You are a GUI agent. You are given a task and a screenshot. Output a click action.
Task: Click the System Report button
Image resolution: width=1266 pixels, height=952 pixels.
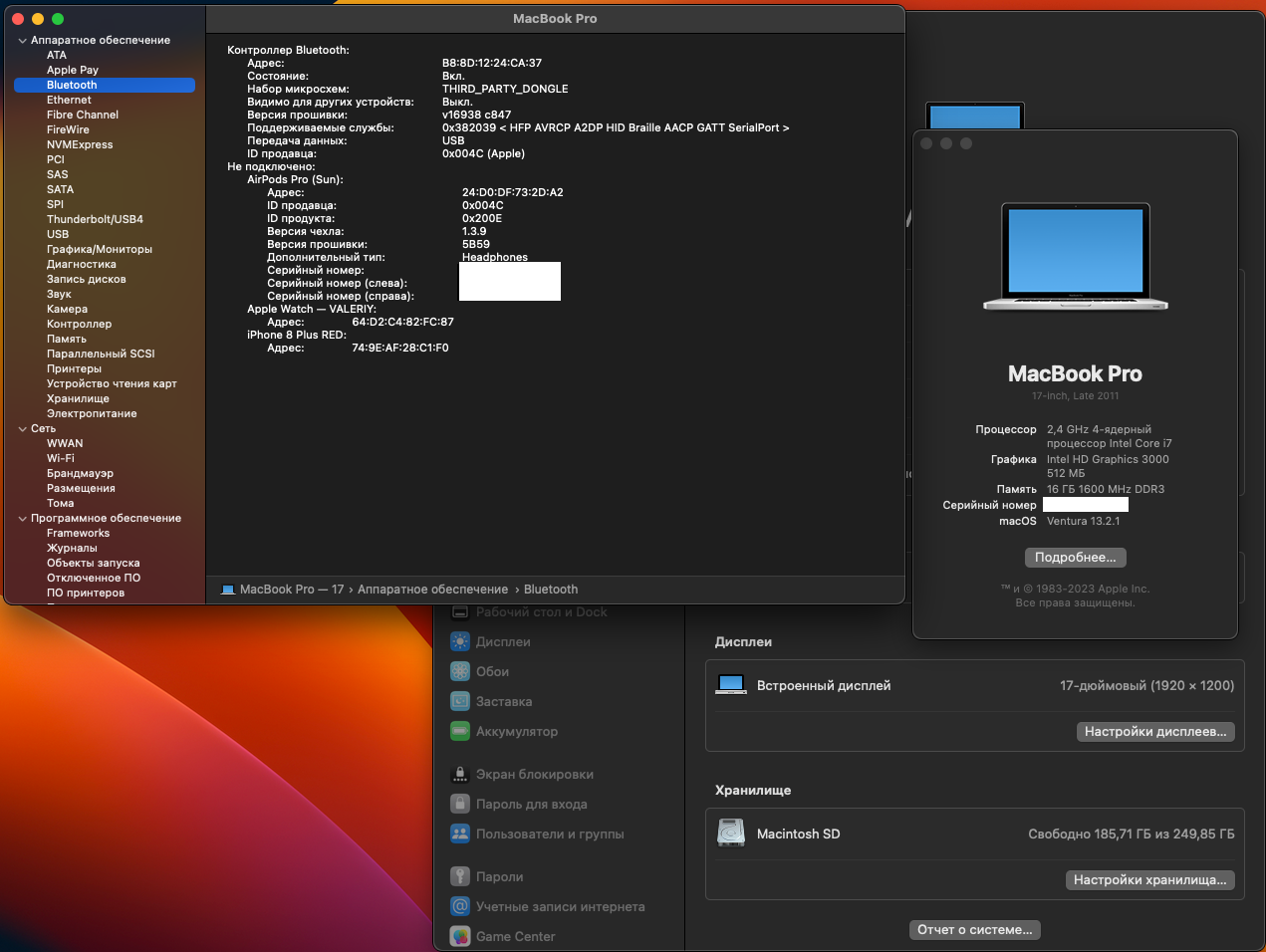(974, 930)
